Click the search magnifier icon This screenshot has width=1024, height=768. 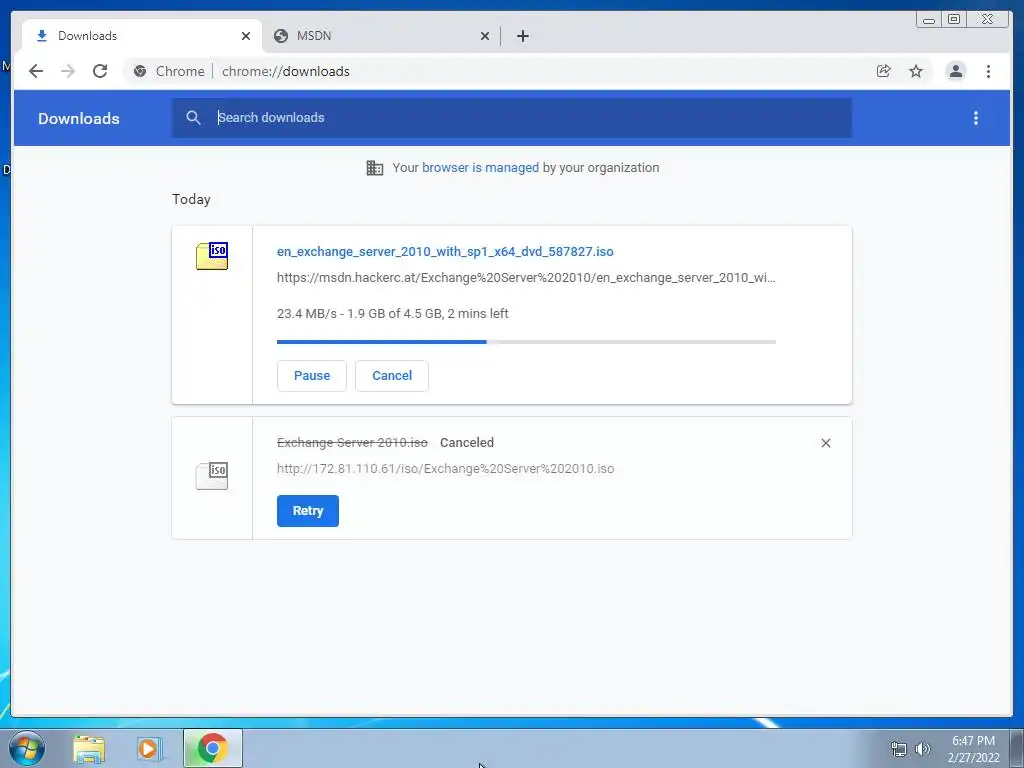pyautogui.click(x=193, y=118)
